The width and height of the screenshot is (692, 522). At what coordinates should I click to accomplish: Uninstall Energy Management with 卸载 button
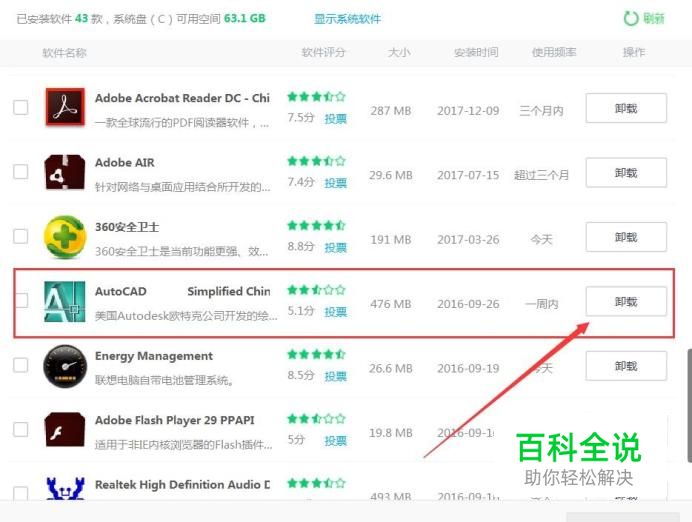point(626,366)
